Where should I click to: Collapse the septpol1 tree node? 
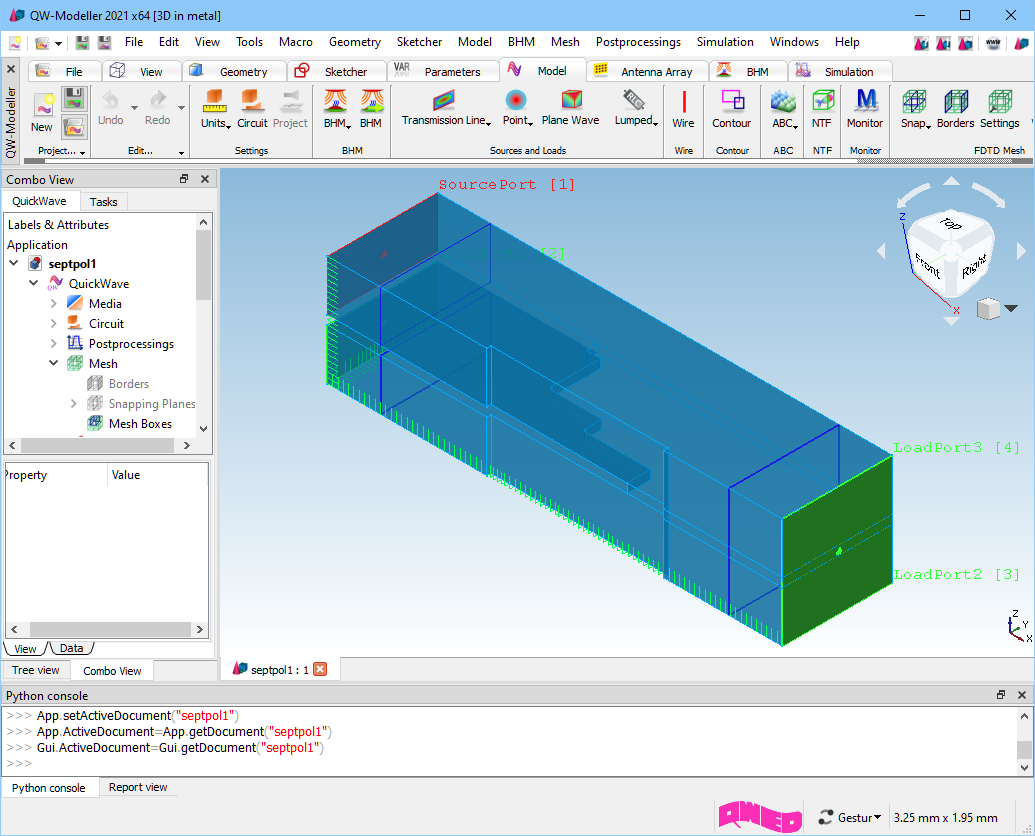pyautogui.click(x=14, y=263)
